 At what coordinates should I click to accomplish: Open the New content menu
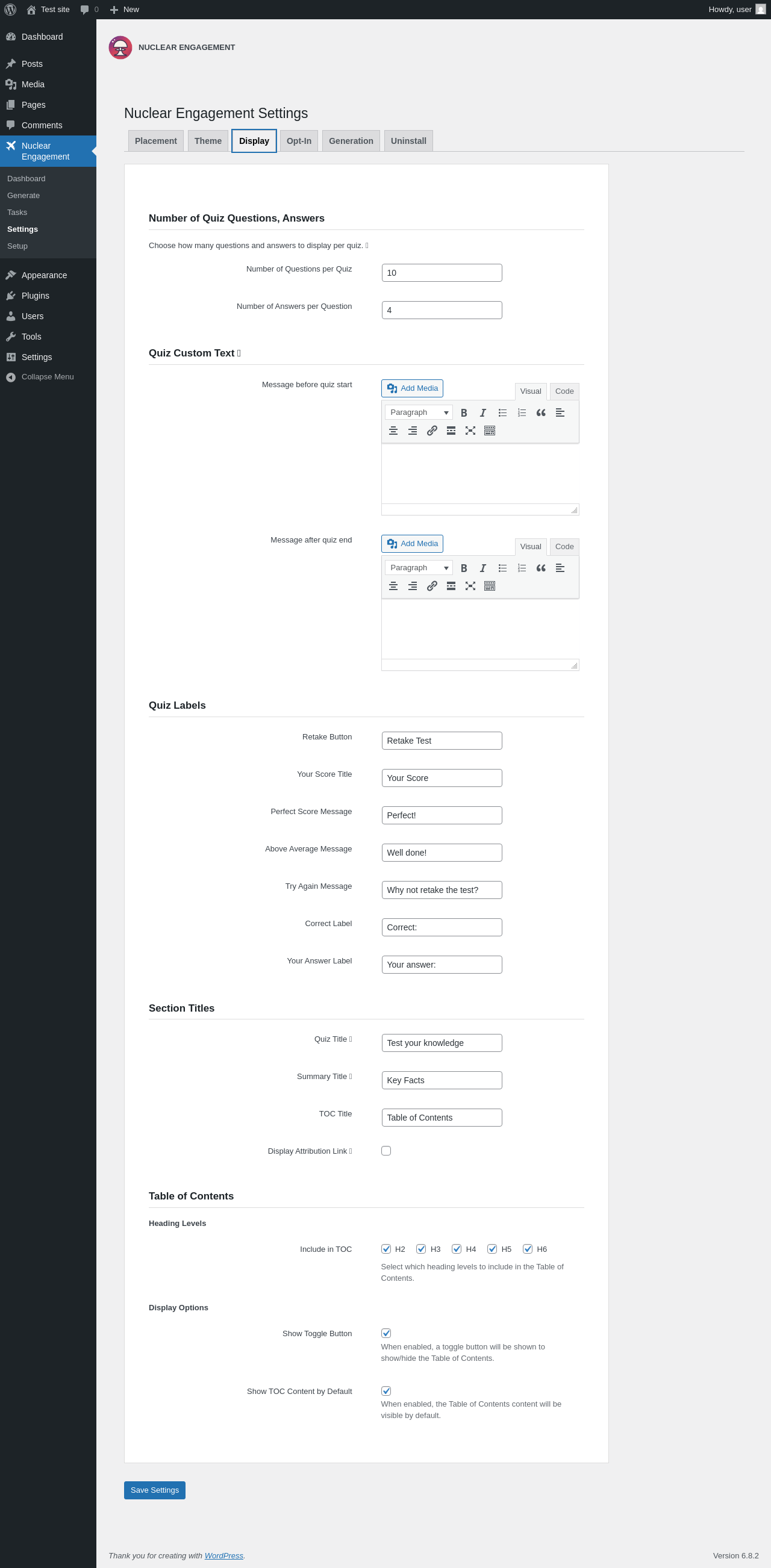pos(125,10)
